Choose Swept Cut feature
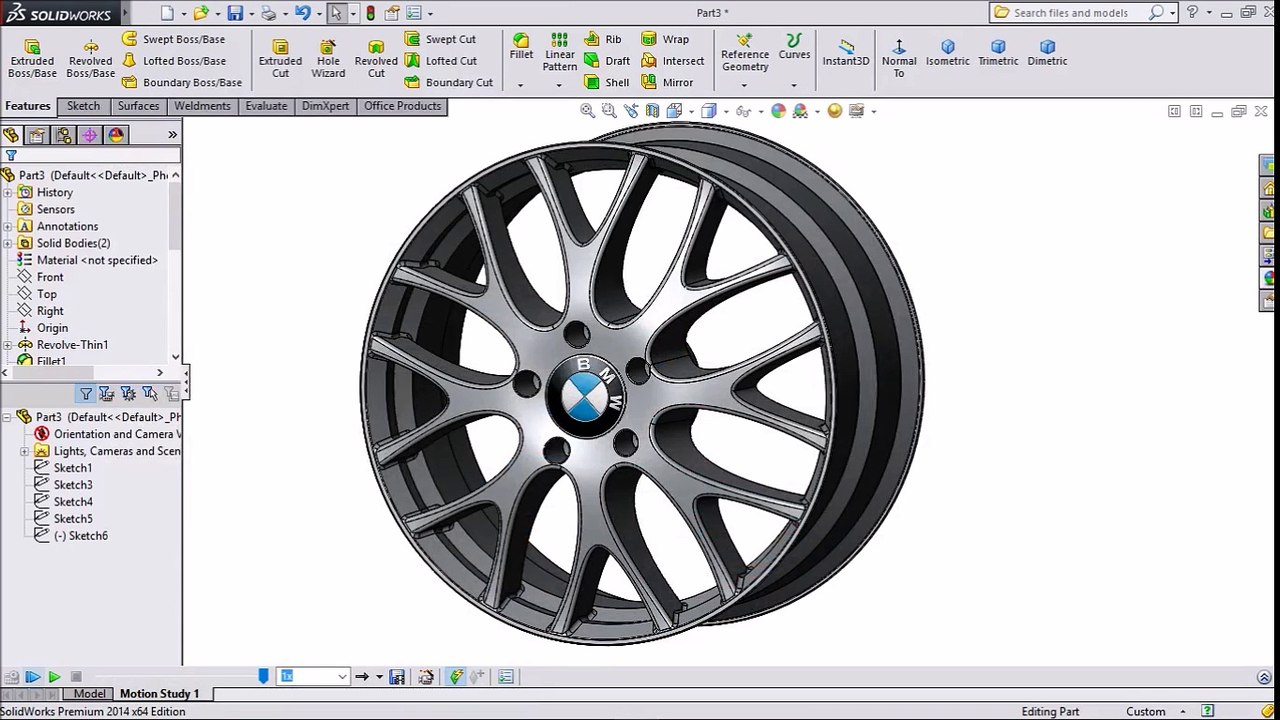This screenshot has height=720, width=1280. pyautogui.click(x=440, y=39)
